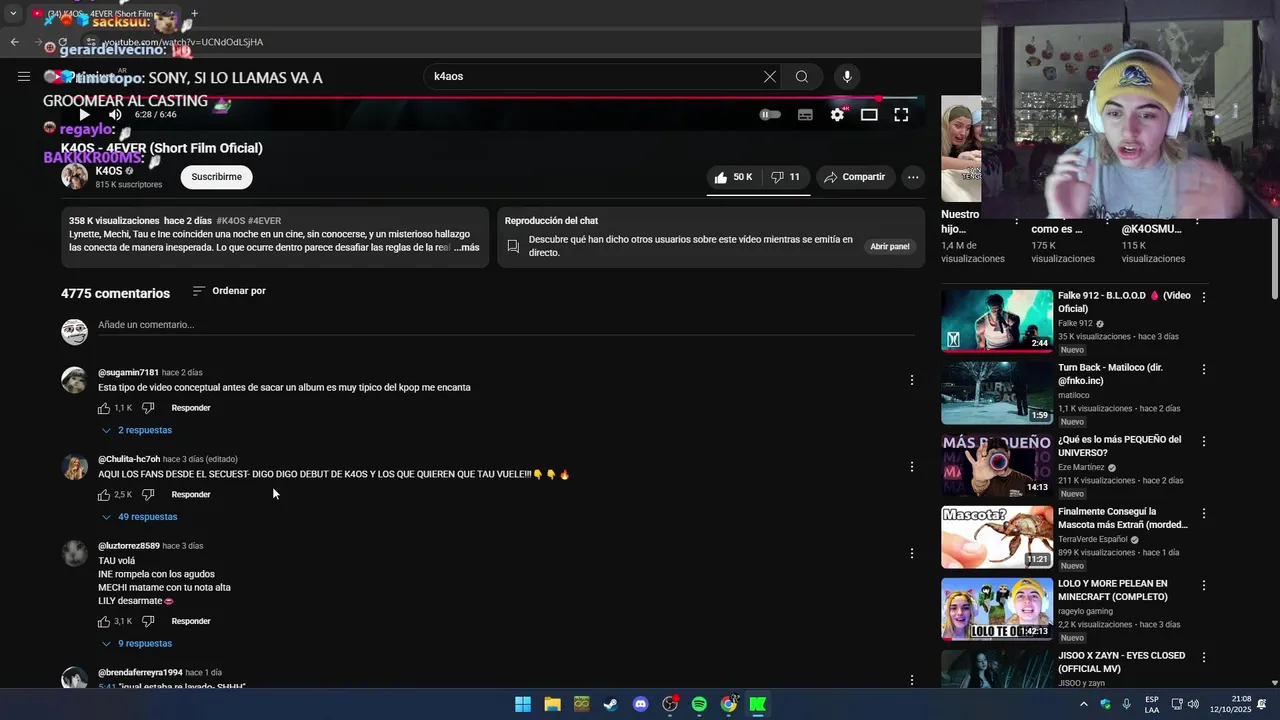Screen dimensions: 1280x720
Task: Click the Añade un comentario field
Action: (x=505, y=325)
